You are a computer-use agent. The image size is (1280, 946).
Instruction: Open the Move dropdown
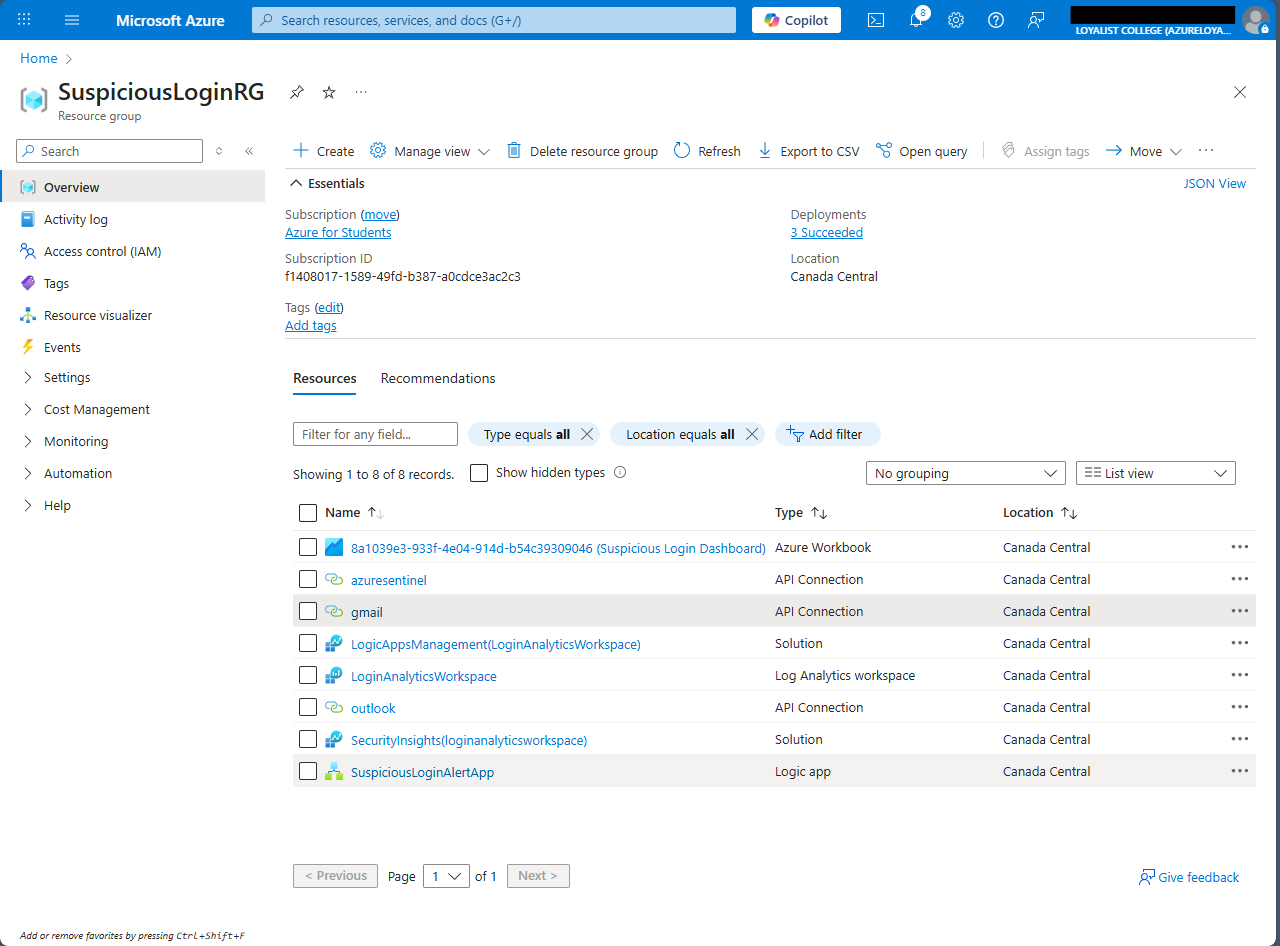1143,151
